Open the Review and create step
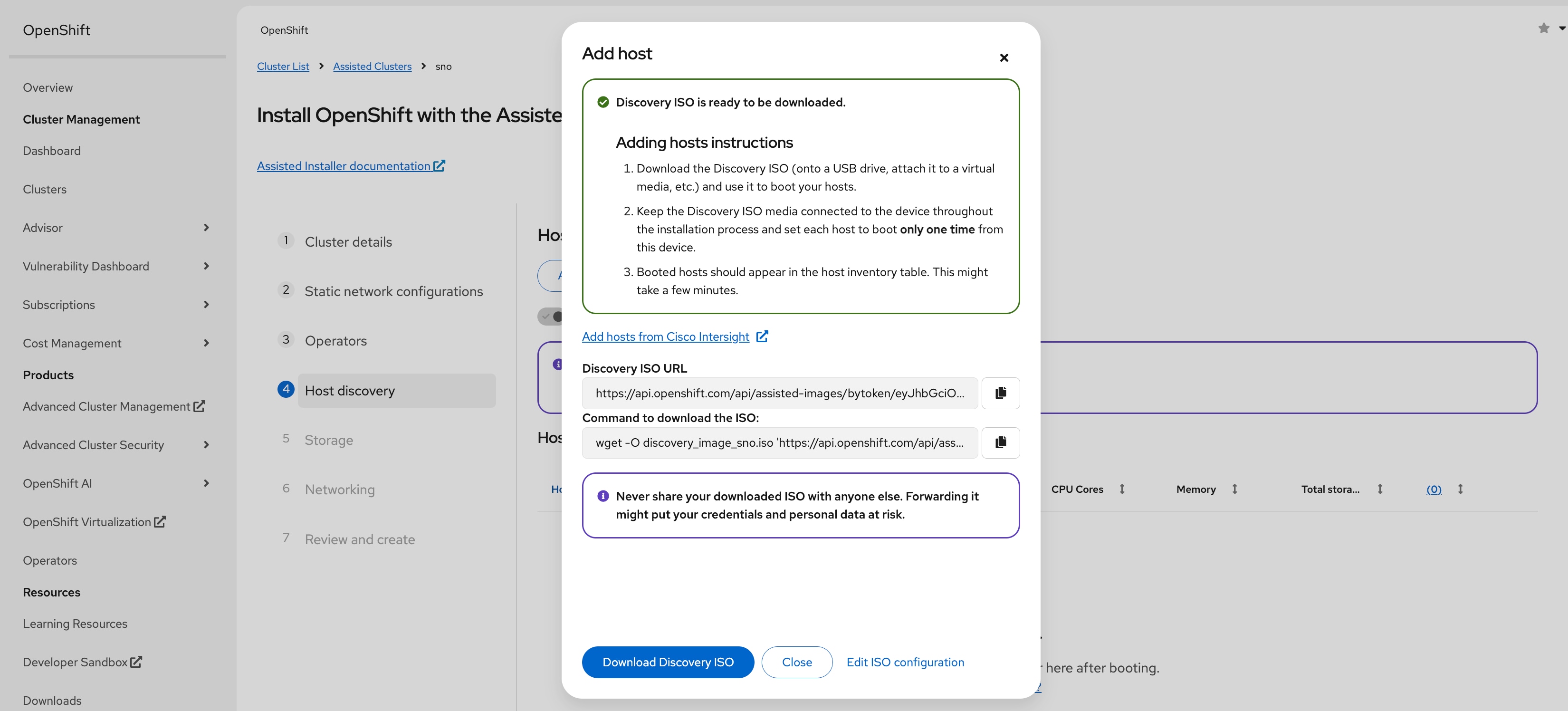1568x711 pixels. tap(360, 539)
